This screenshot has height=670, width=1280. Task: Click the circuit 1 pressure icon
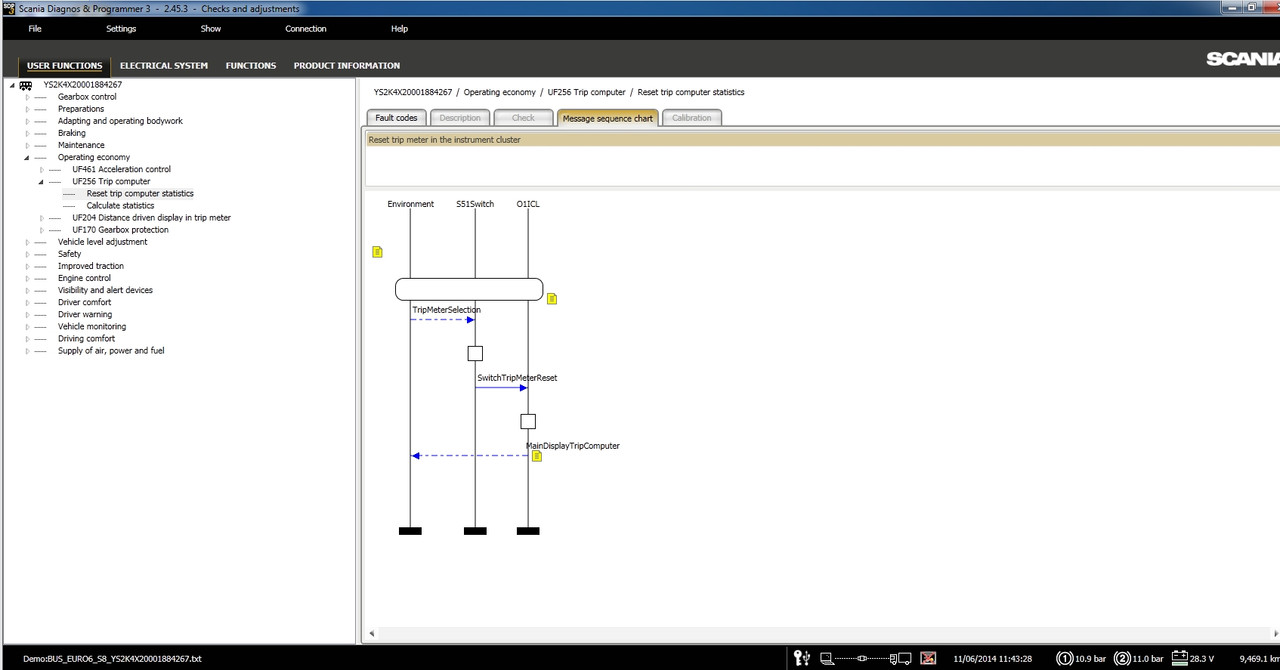1064,658
